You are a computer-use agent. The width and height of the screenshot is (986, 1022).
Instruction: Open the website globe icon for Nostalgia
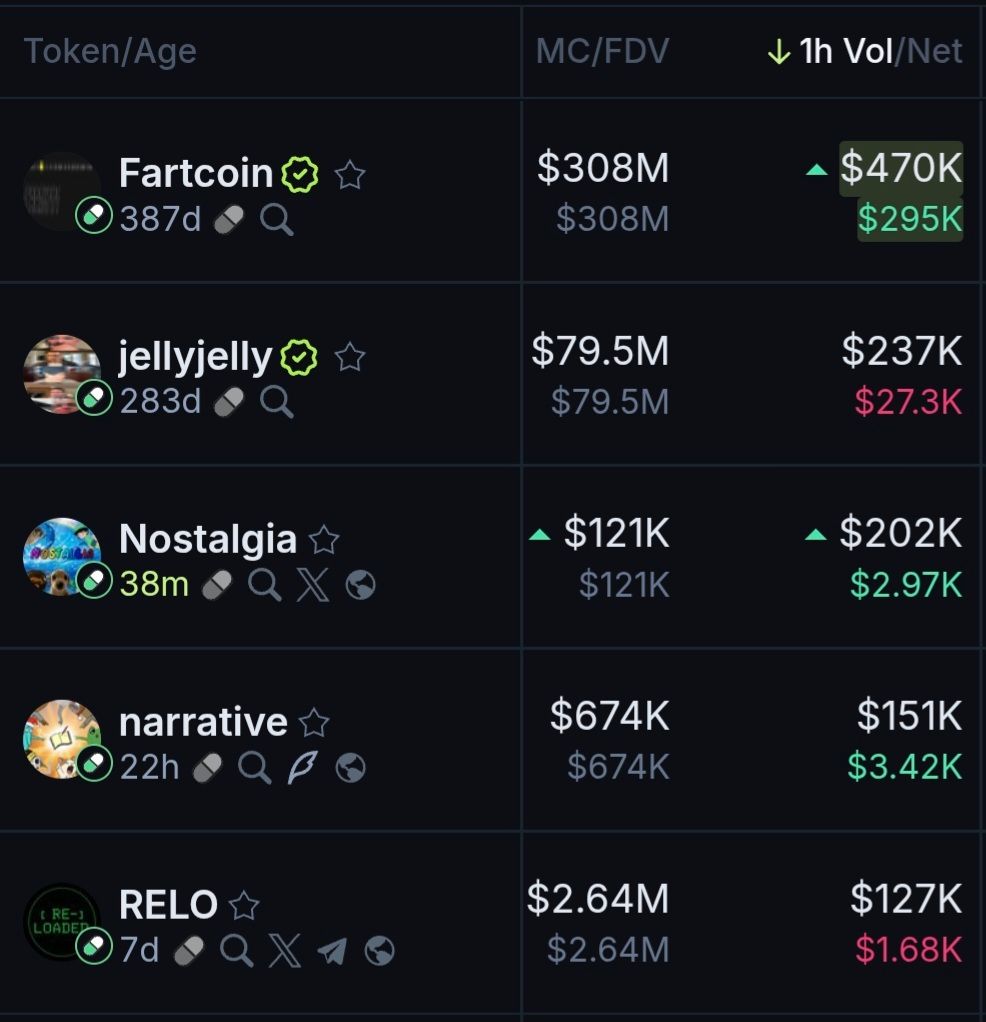pyautogui.click(x=360, y=585)
